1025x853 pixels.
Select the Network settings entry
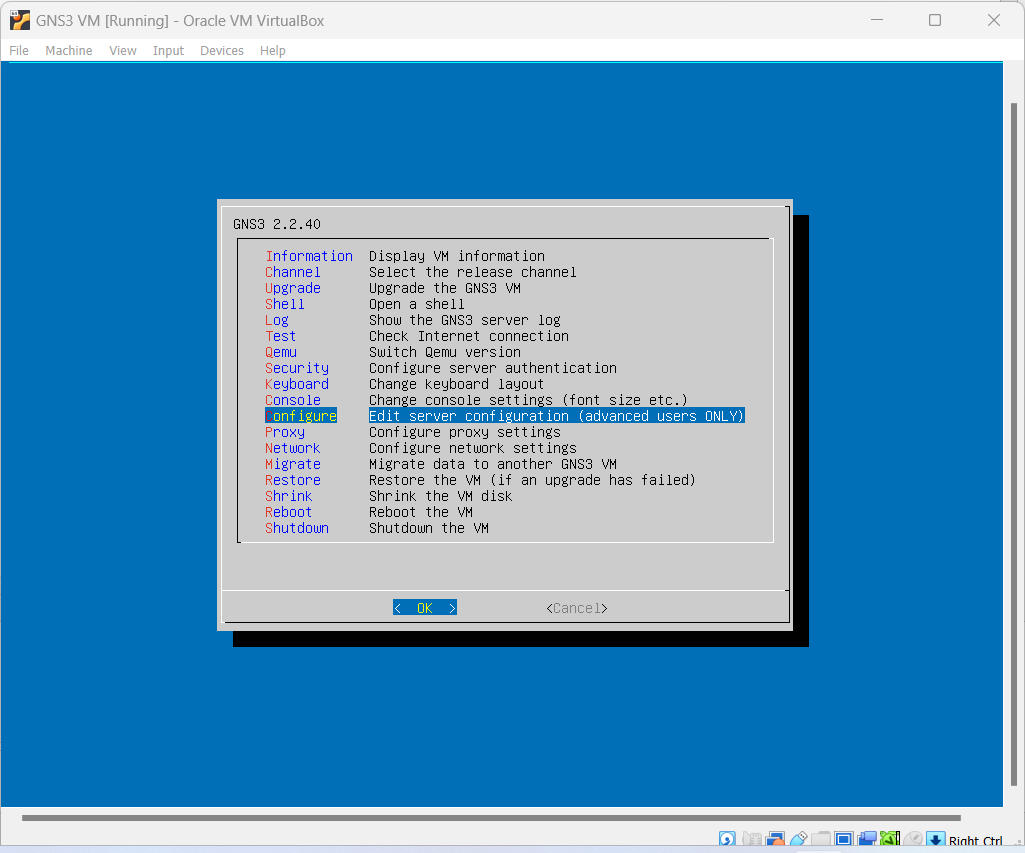click(420, 448)
